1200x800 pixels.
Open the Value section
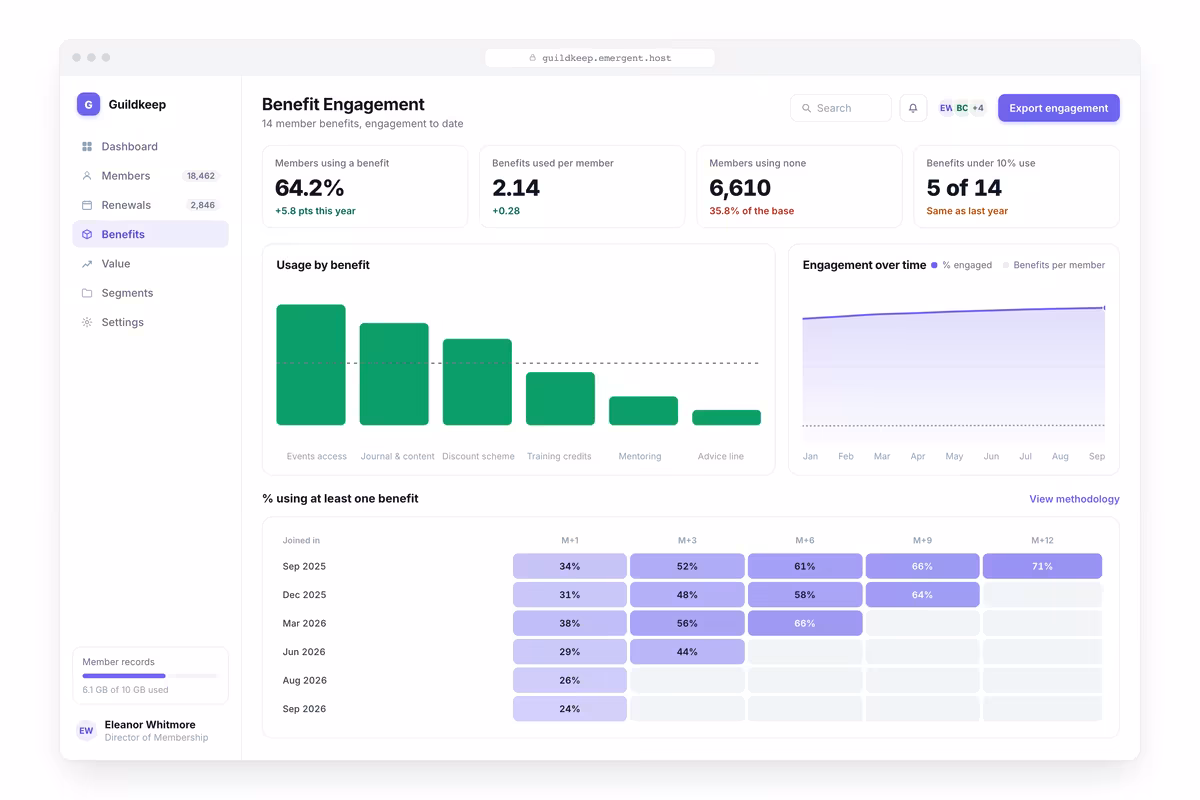[x=150, y=264]
